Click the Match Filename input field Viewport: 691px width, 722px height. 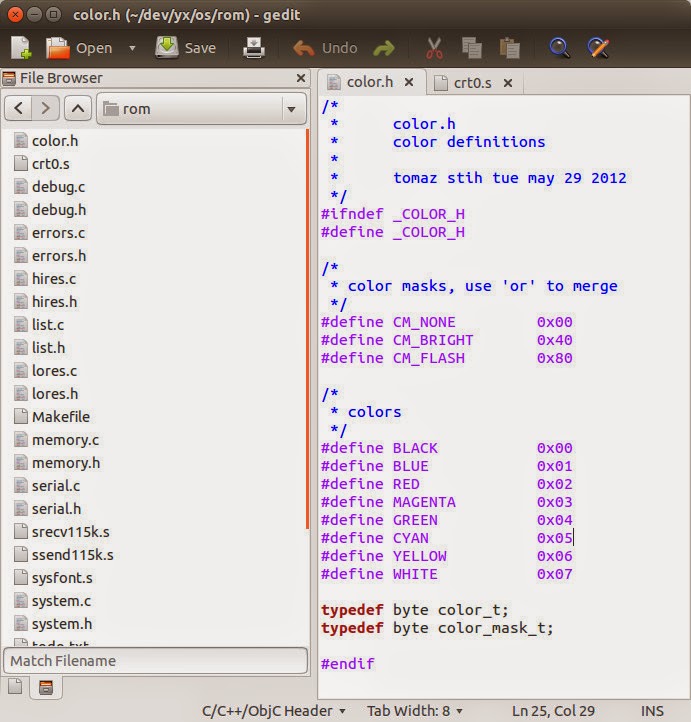click(x=156, y=661)
